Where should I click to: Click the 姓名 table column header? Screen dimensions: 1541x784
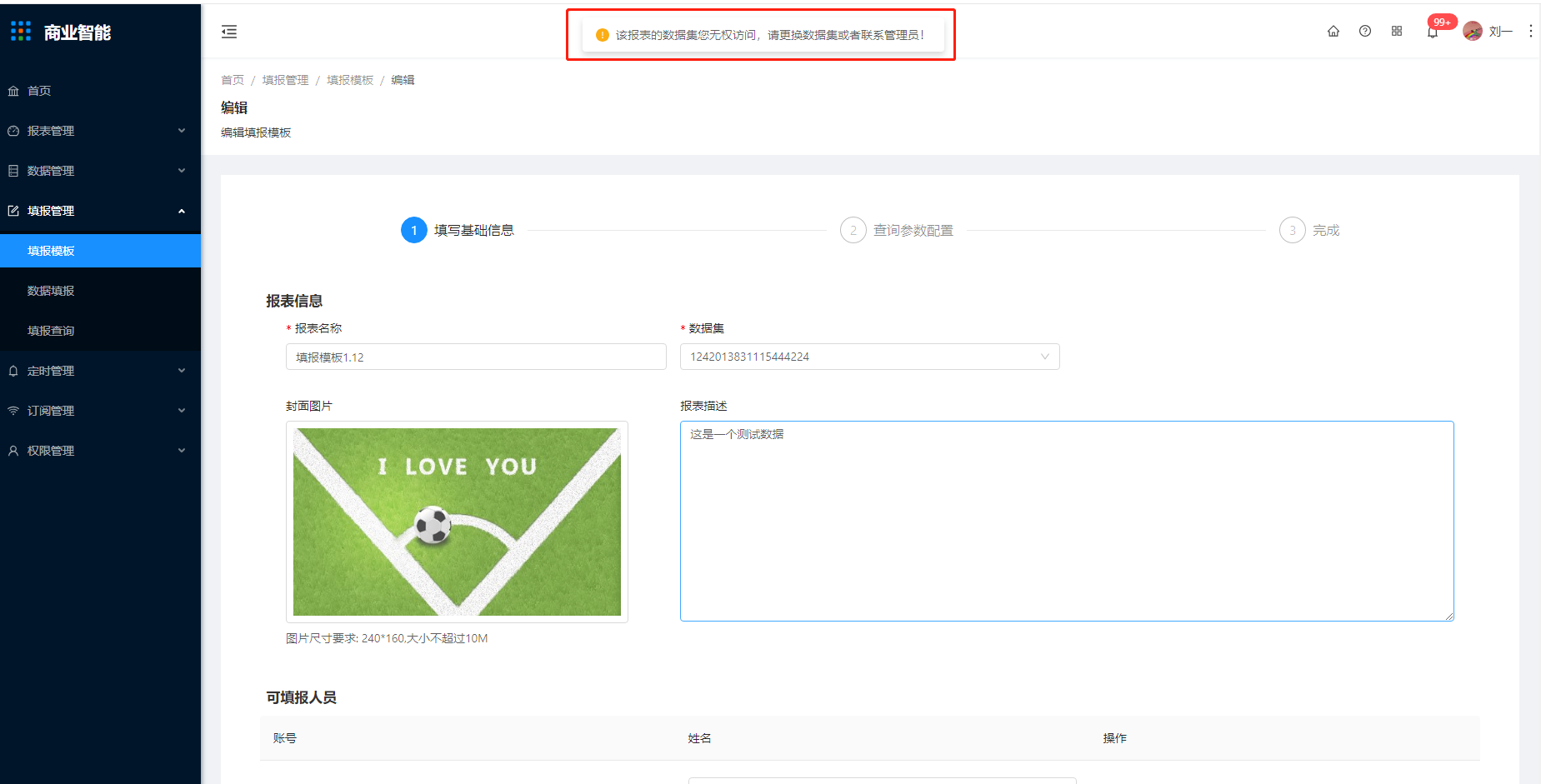(699, 738)
